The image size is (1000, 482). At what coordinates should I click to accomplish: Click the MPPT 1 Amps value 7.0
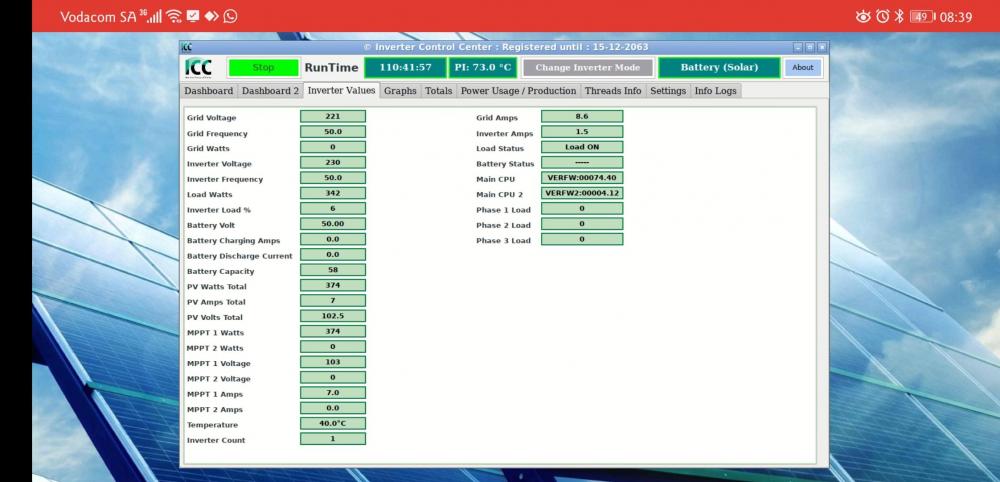(x=333, y=393)
